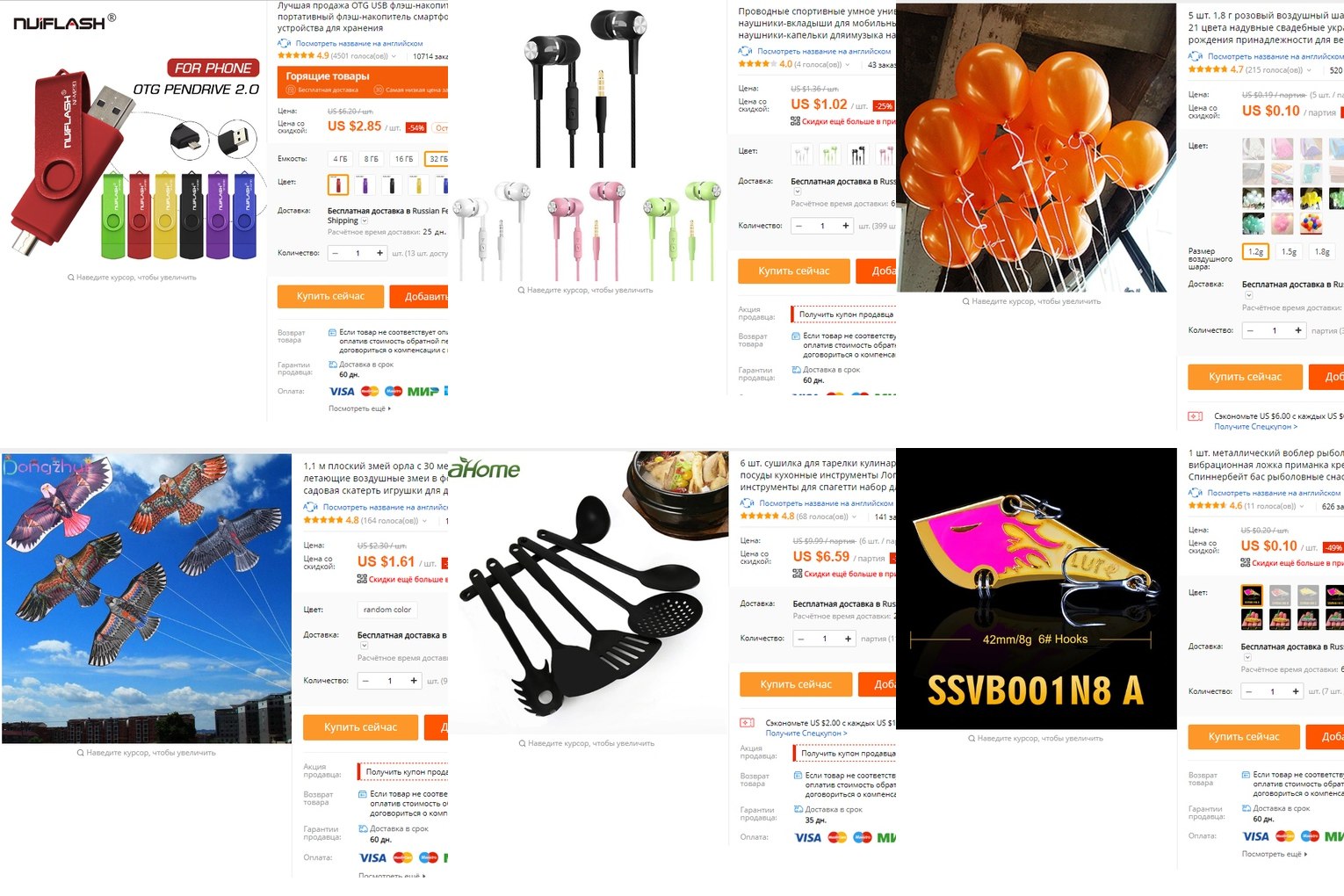The height and width of the screenshot is (896, 1344).
Task: Select the 16 ГБ capacity option
Action: tap(404, 159)
